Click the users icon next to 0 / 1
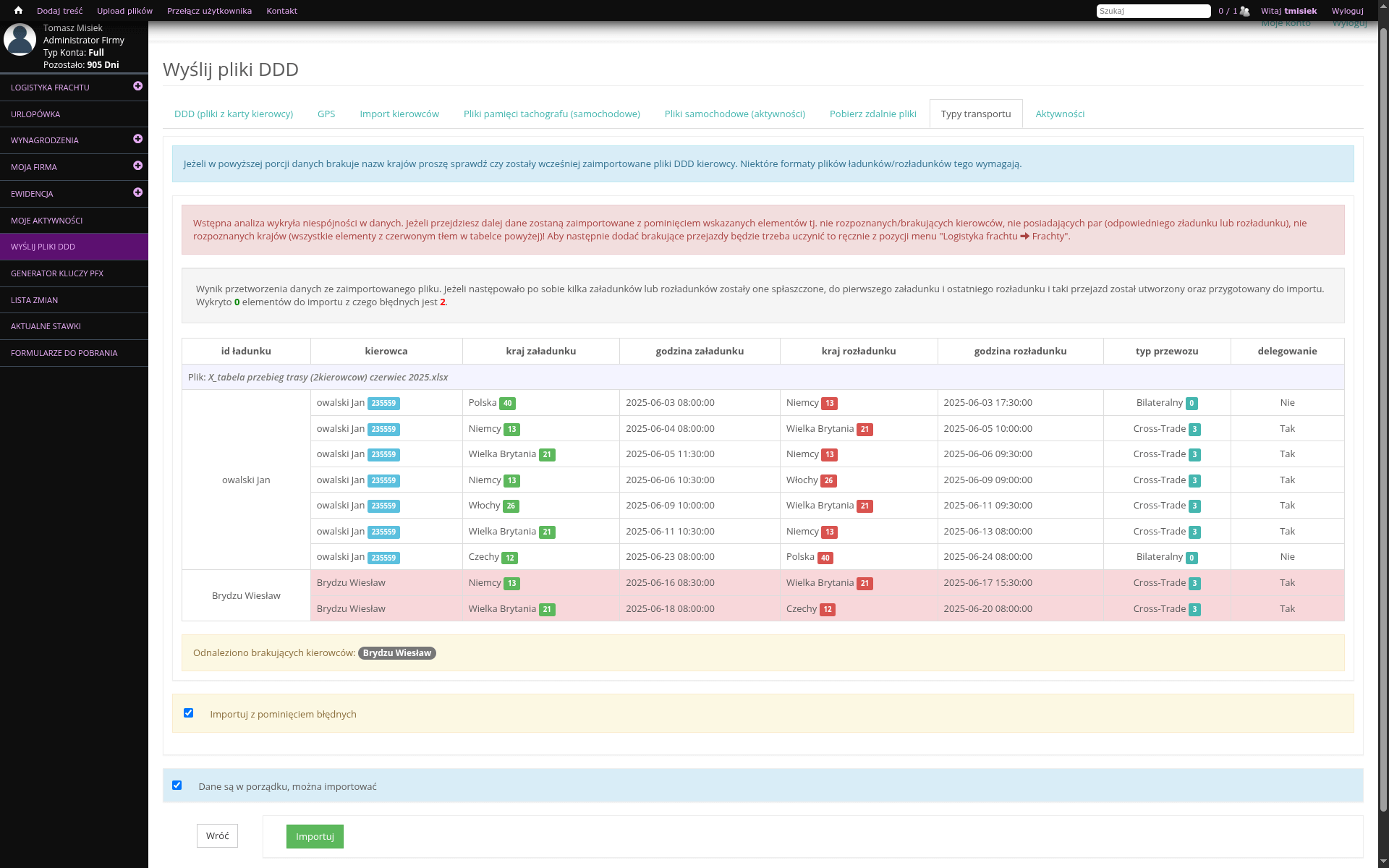 1244,11
